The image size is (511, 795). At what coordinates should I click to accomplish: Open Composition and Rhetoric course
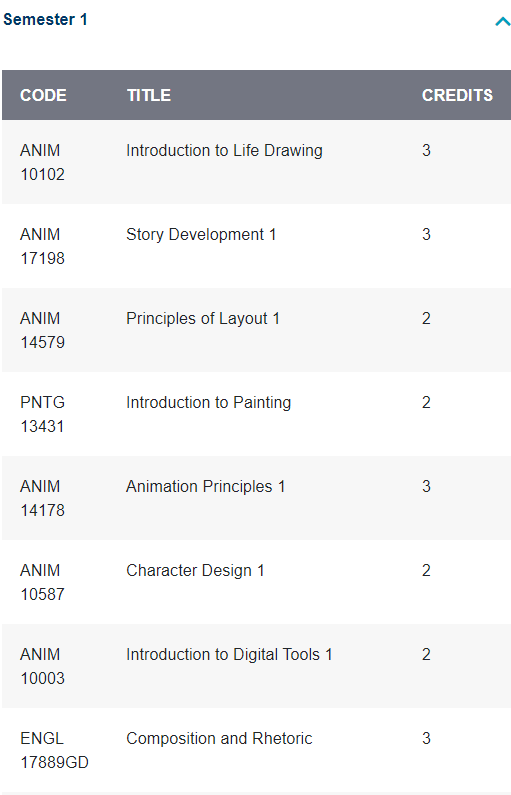(x=219, y=739)
